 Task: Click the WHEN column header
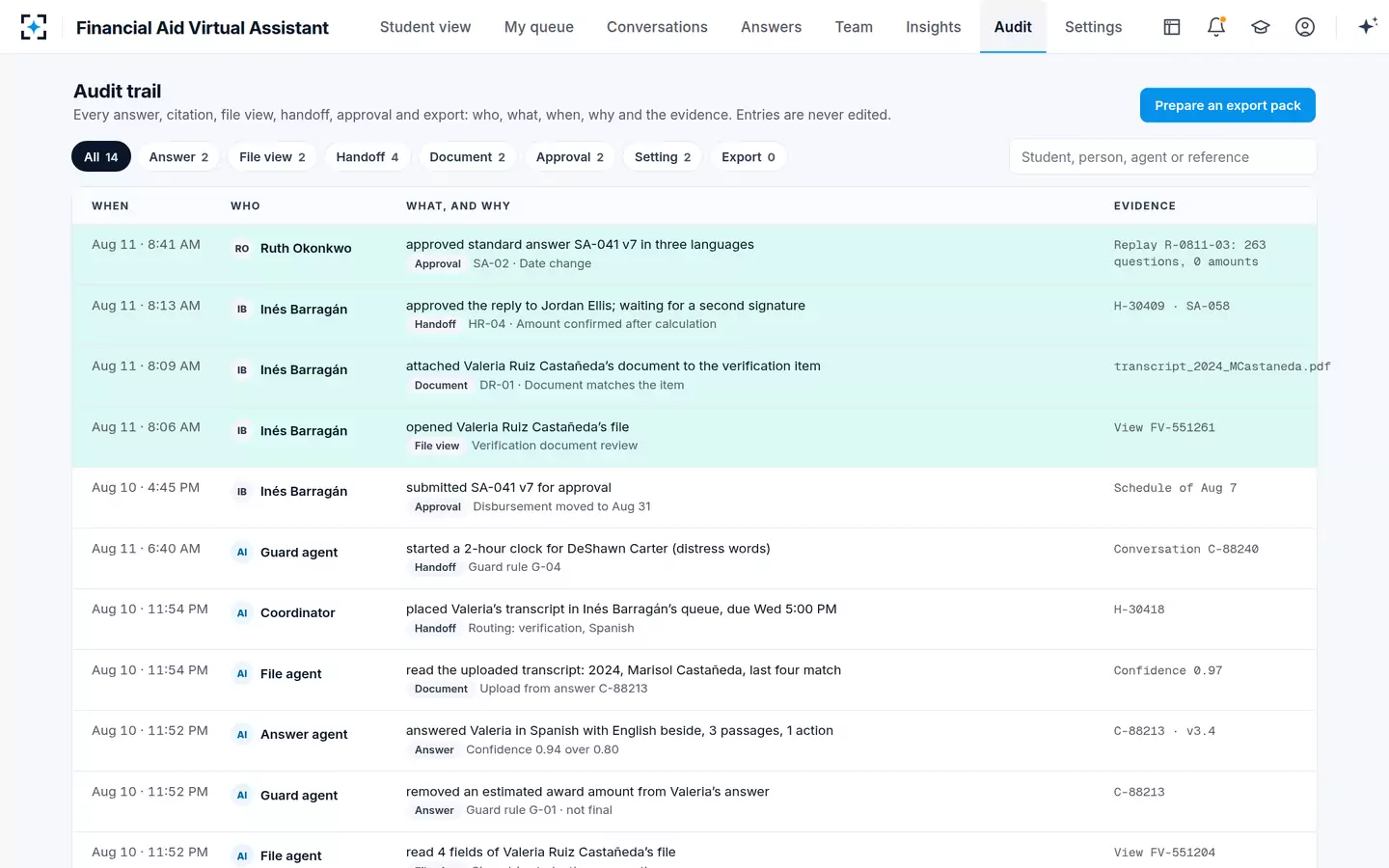point(110,206)
